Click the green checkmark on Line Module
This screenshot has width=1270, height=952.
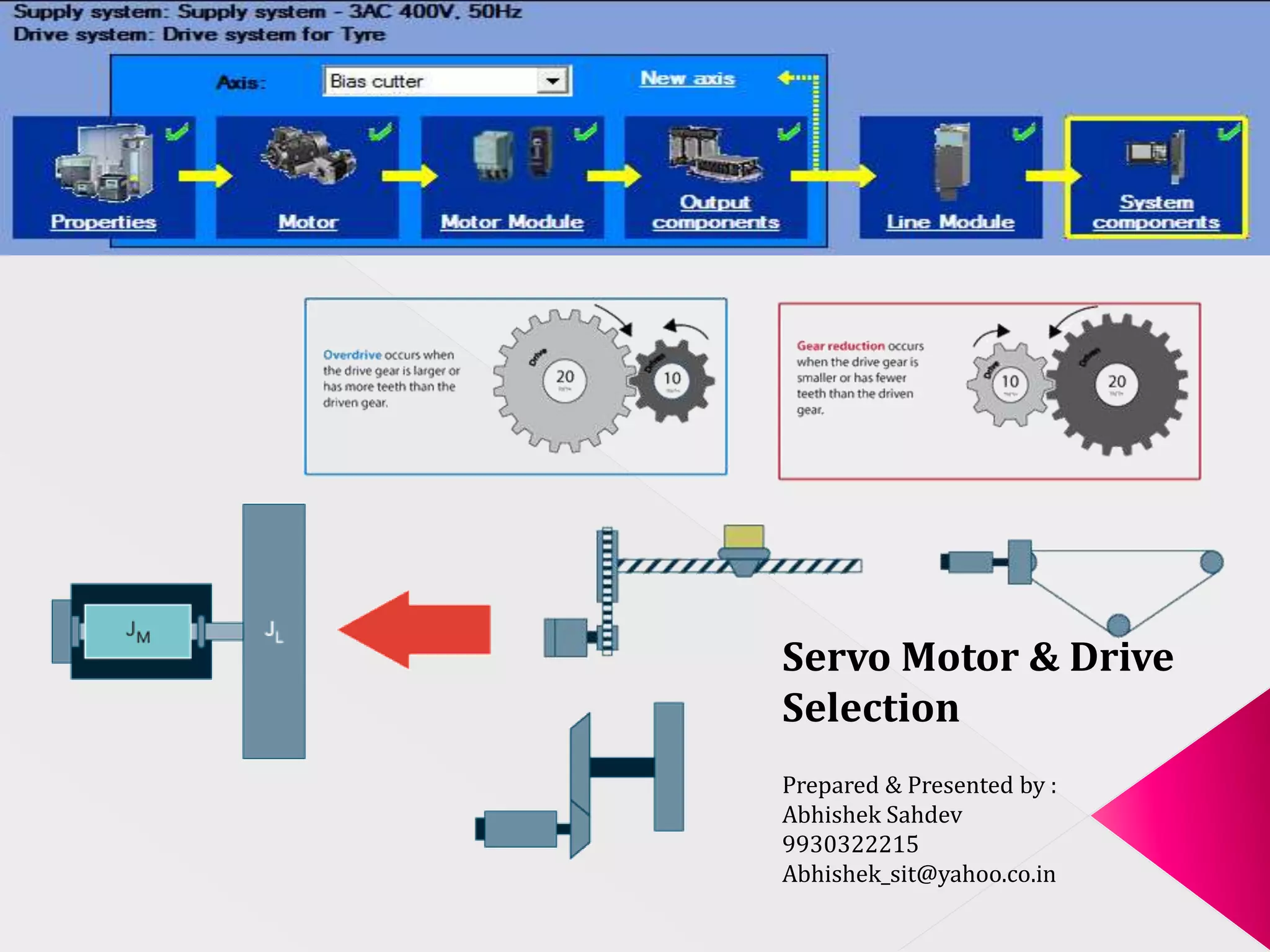tap(1024, 131)
